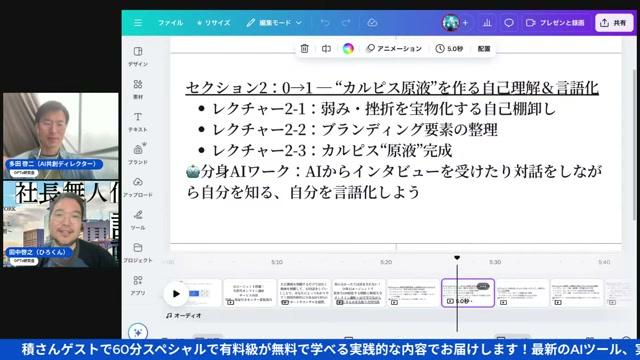Click the magic assistant sparkle button
Image resolution: width=640 pixels, height=360 pixels.
point(138,332)
